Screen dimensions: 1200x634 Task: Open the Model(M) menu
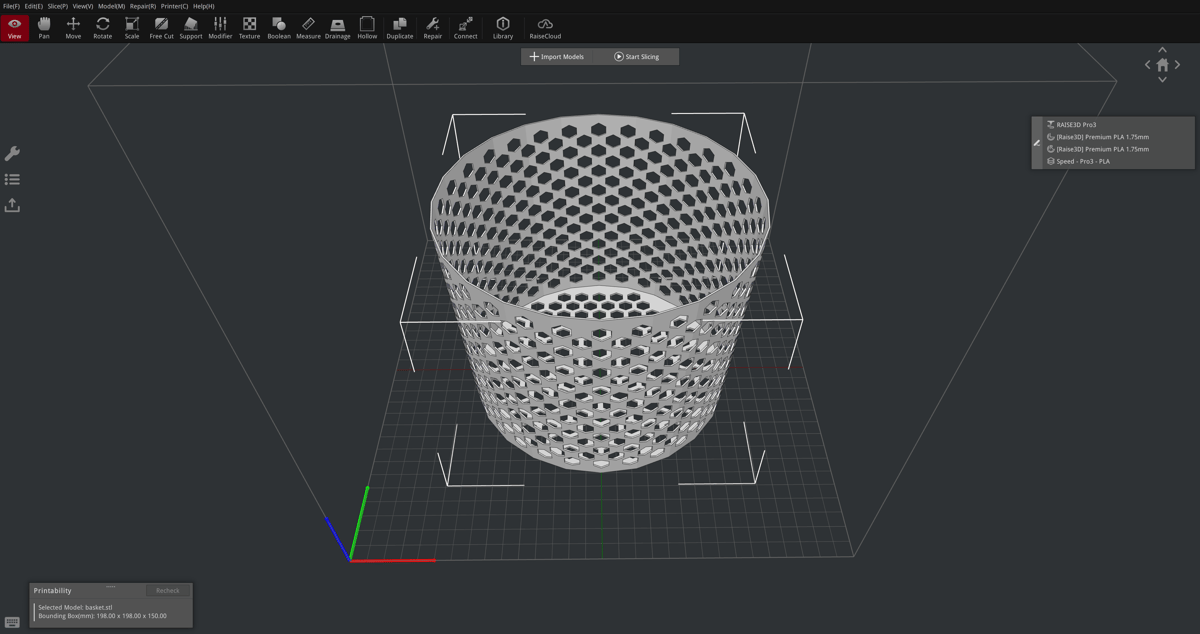[x=111, y=6]
